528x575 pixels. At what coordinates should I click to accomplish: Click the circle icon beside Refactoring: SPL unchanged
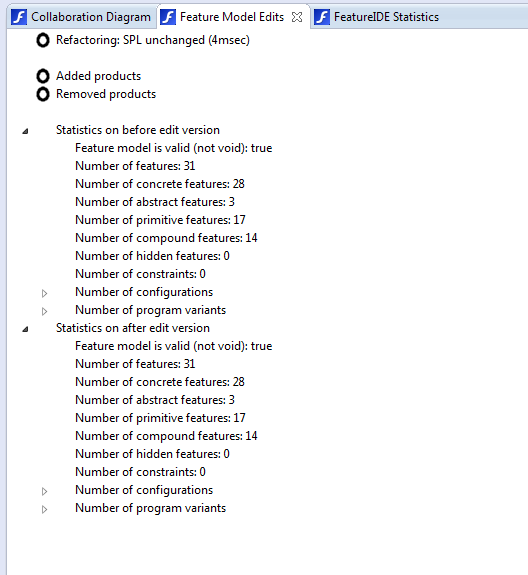click(x=43, y=40)
